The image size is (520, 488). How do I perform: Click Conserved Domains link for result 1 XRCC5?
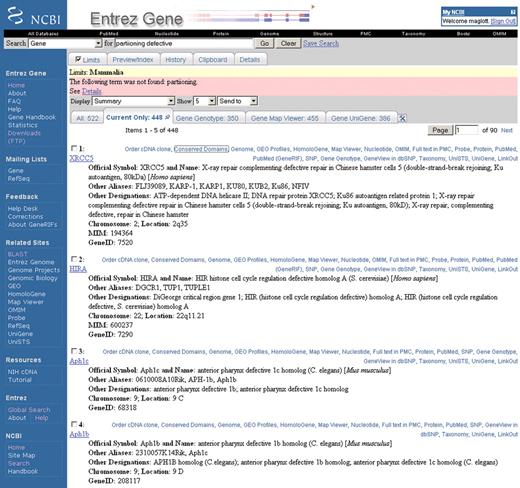pos(201,149)
